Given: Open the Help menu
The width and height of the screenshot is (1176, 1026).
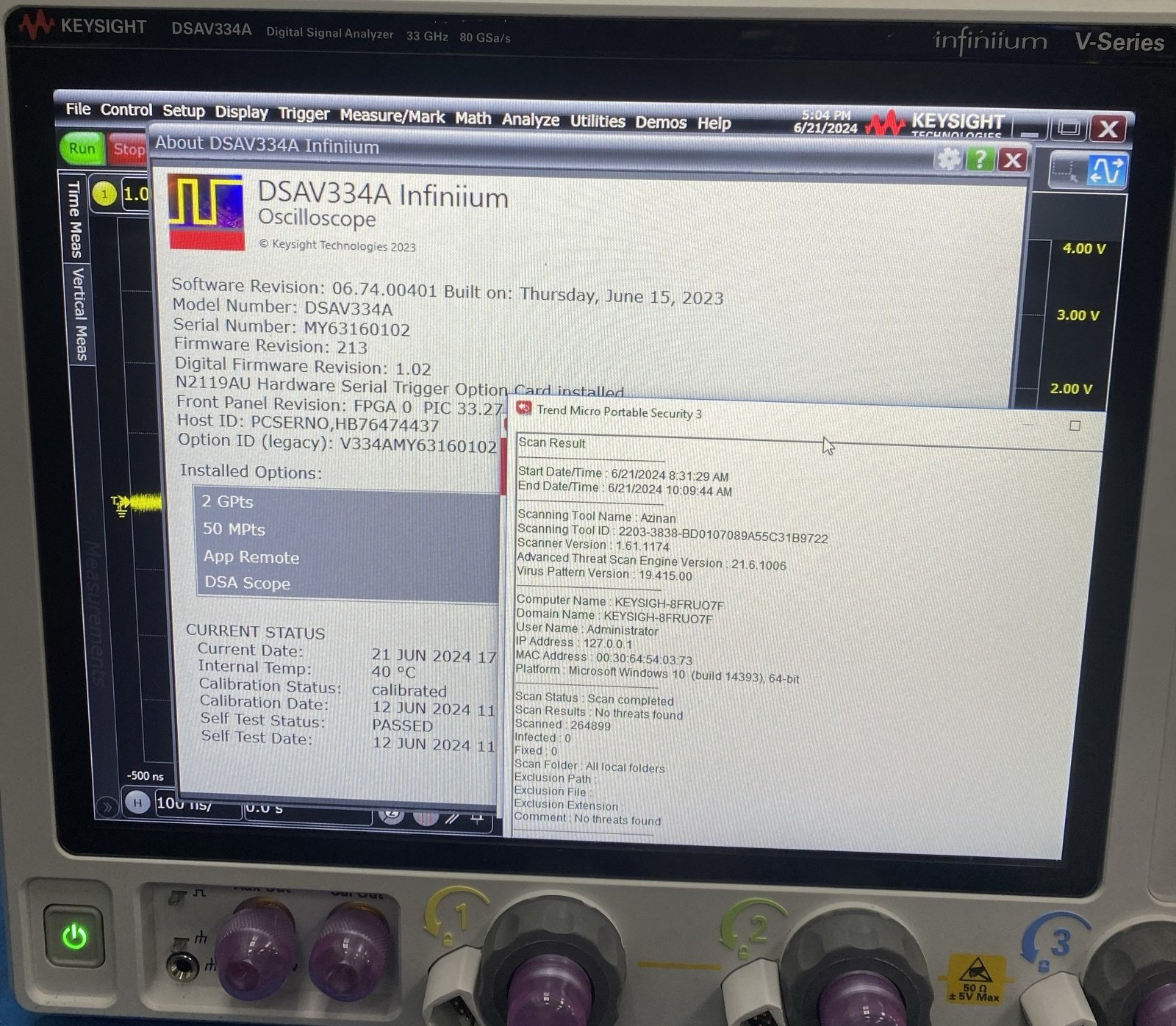Looking at the screenshot, I should click(x=714, y=123).
